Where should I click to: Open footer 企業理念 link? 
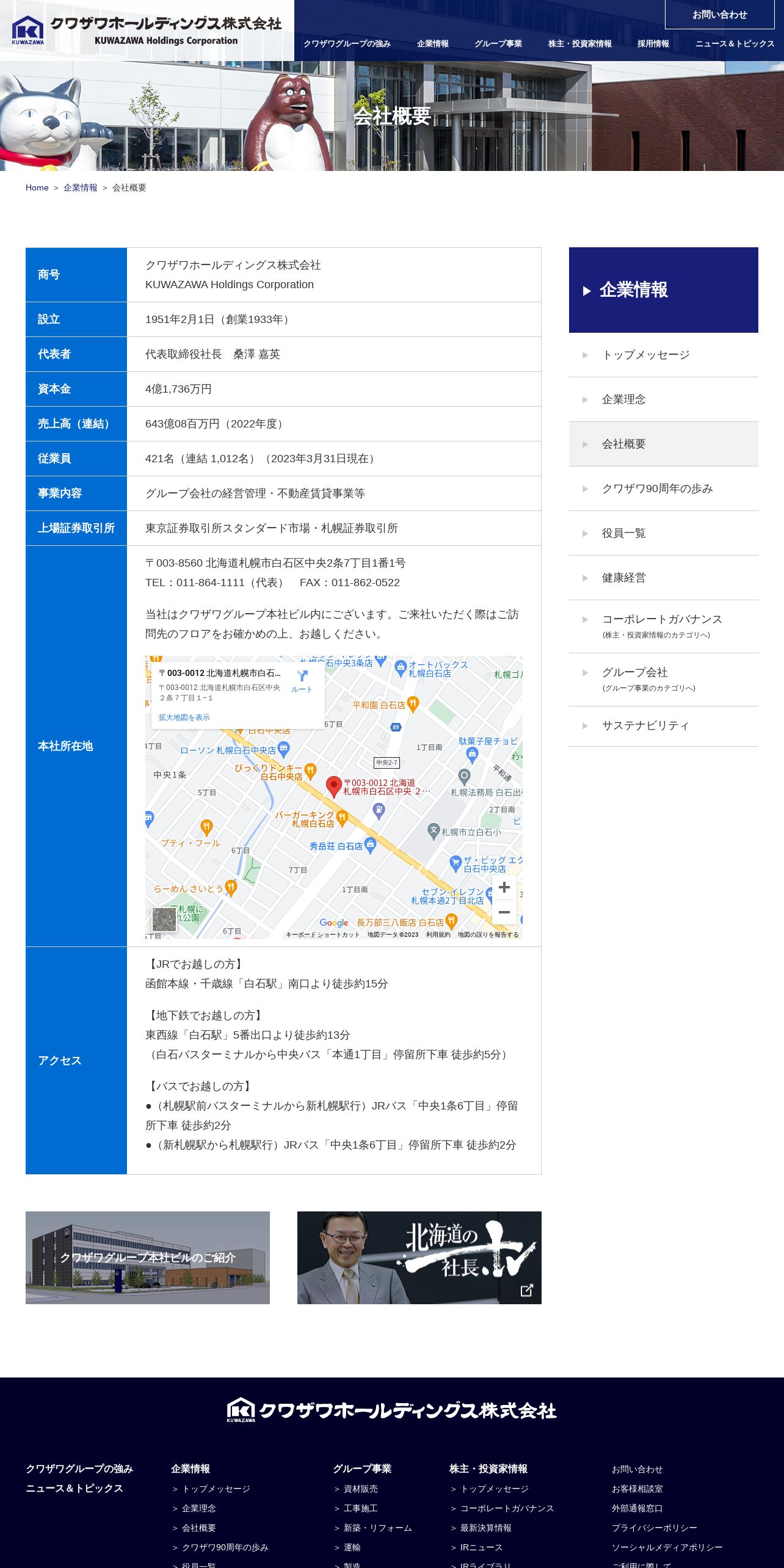point(199,1508)
